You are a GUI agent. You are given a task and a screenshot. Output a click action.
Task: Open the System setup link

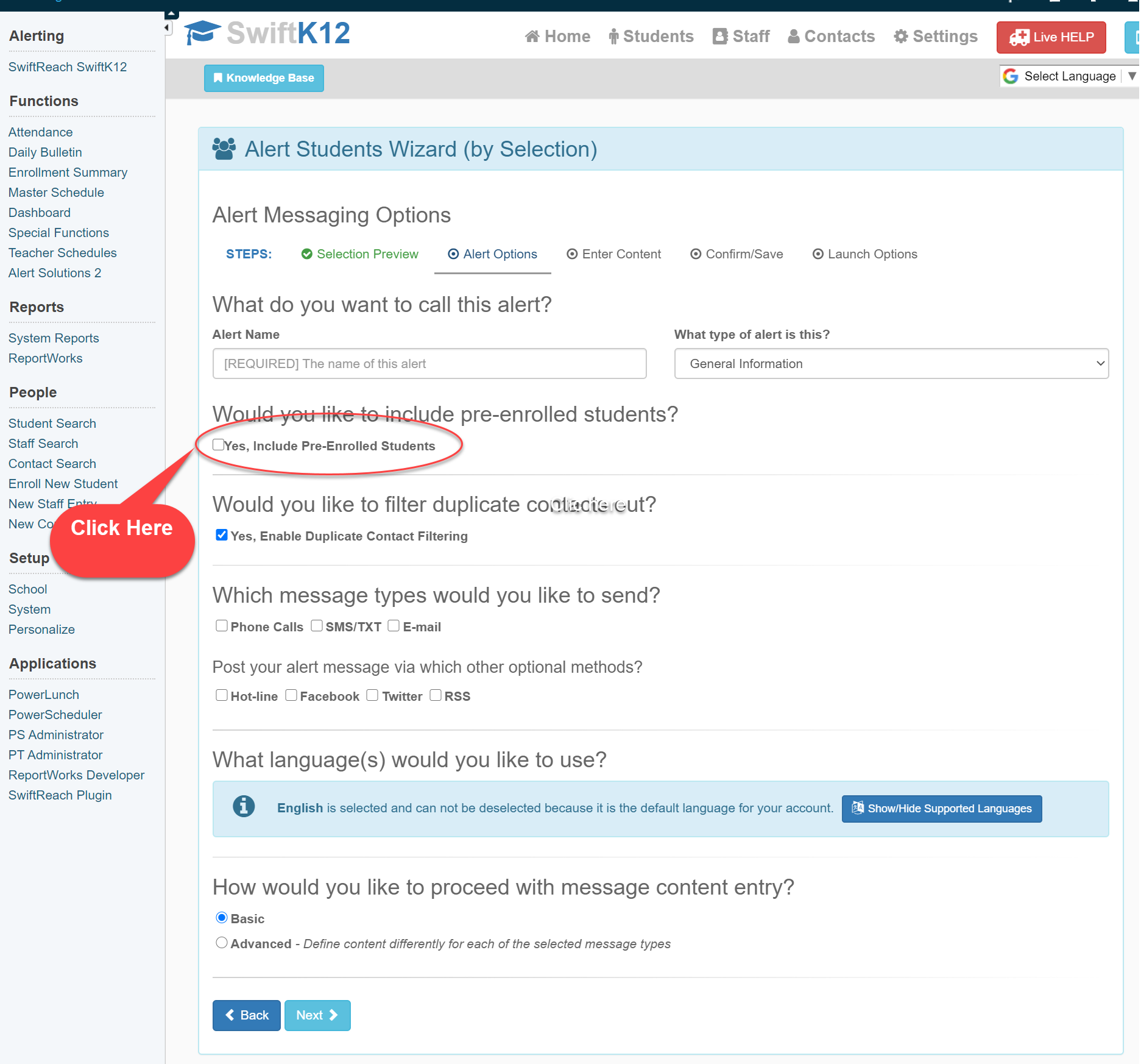pos(30,609)
